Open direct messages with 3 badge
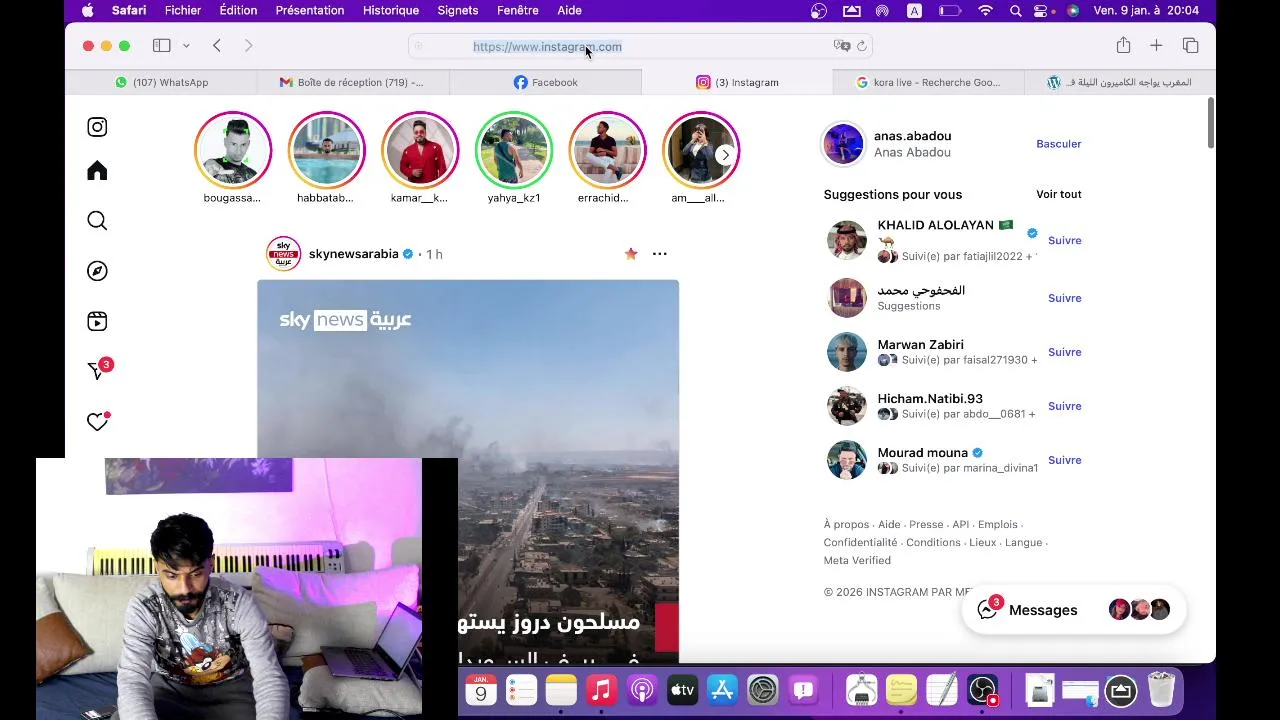The image size is (1280, 720). (x=99, y=369)
